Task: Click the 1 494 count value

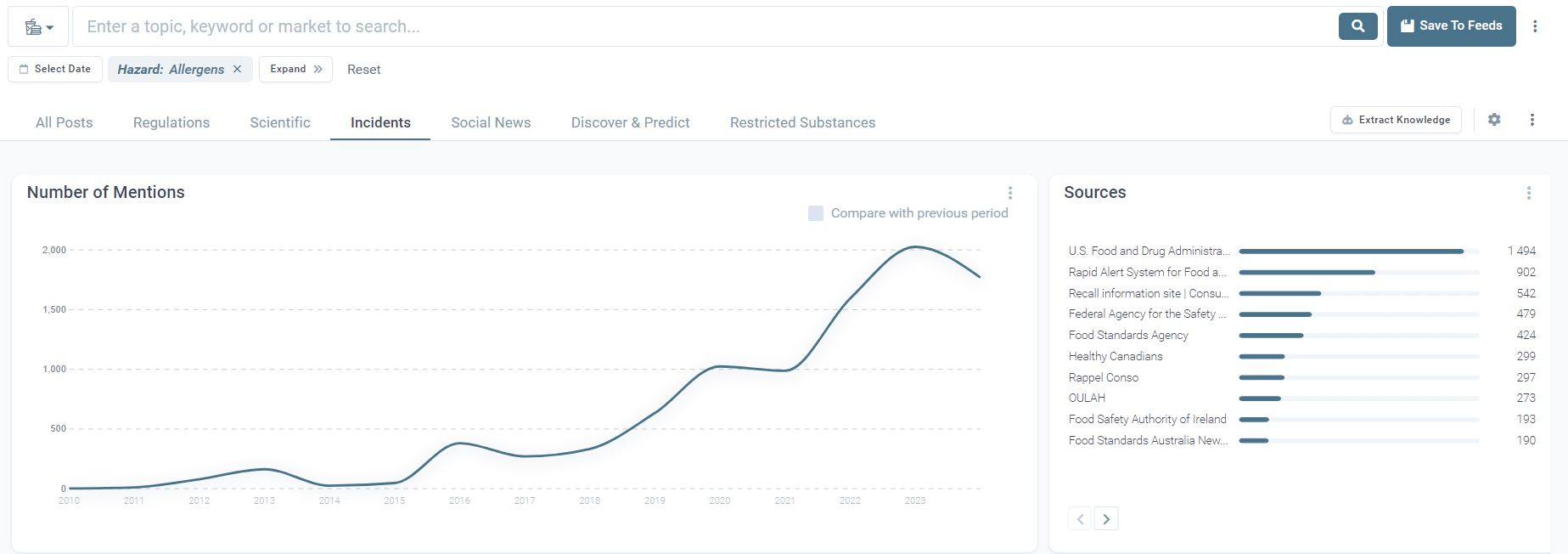Action: click(1521, 251)
